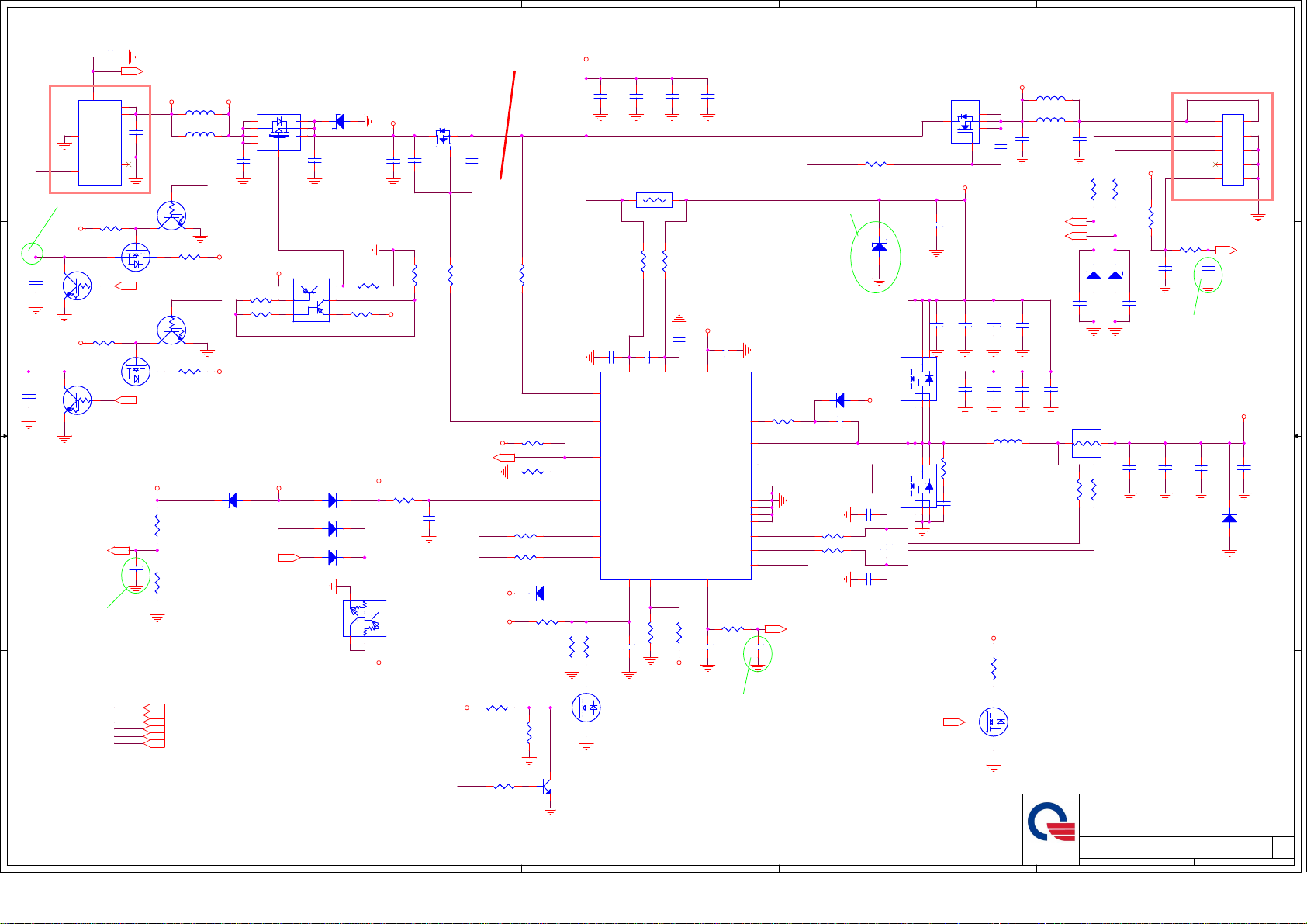Select the resistor above the MOSFET nearest the logo
The image size is (1307, 924).
pos(994,669)
